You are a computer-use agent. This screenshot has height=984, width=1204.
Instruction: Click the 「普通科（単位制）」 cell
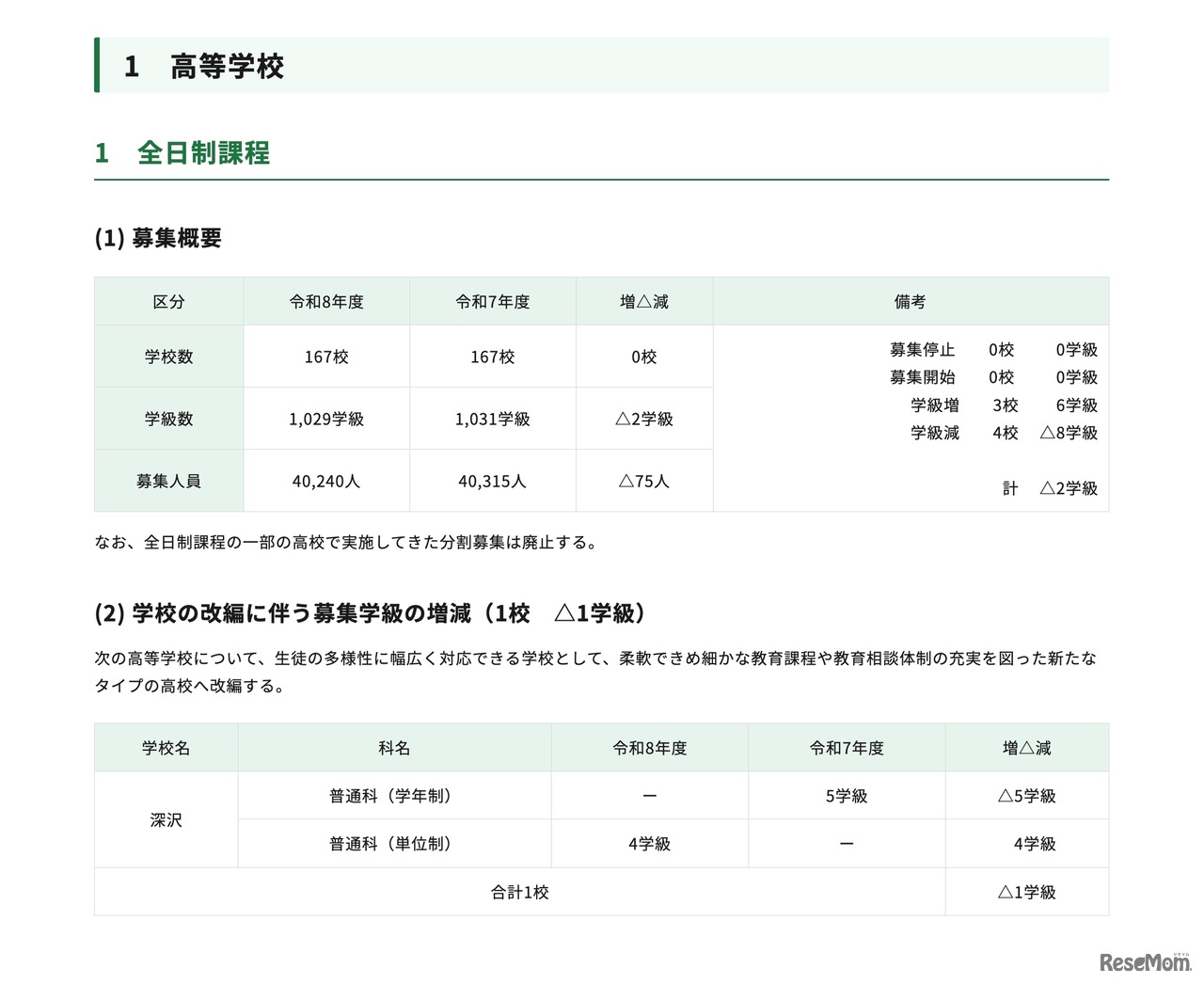[x=393, y=843]
